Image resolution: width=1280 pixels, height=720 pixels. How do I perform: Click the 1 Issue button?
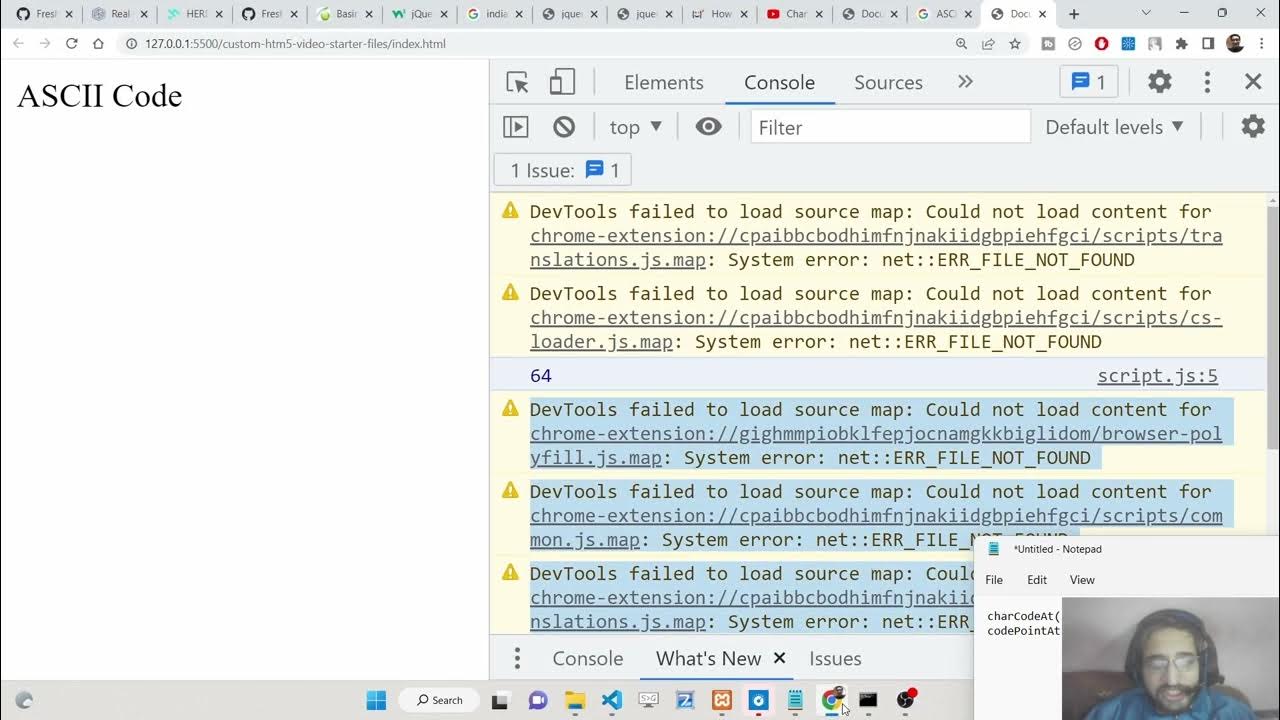pyautogui.click(x=563, y=170)
